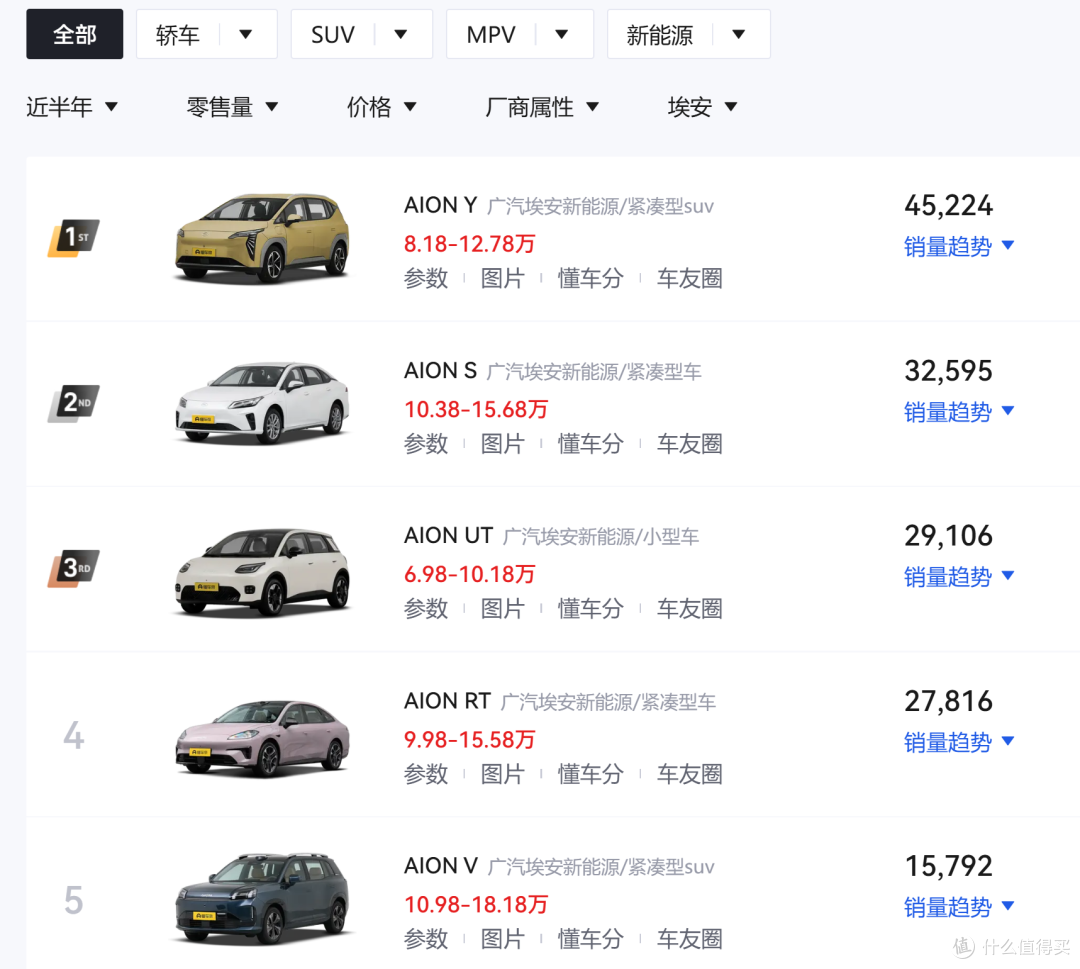
Task: Click the sales figure 32,595
Action: tap(948, 371)
